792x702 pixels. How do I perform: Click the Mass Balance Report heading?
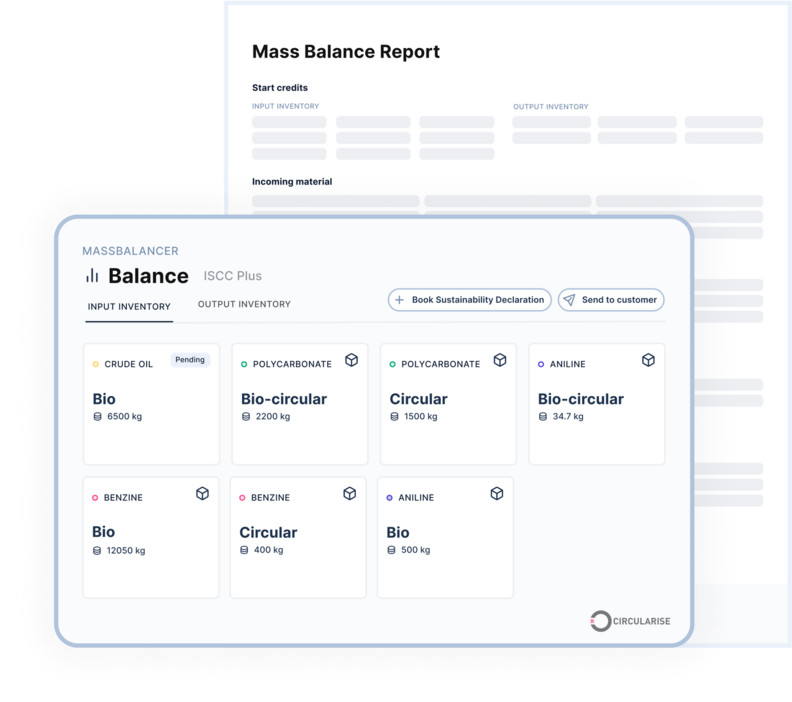345,52
